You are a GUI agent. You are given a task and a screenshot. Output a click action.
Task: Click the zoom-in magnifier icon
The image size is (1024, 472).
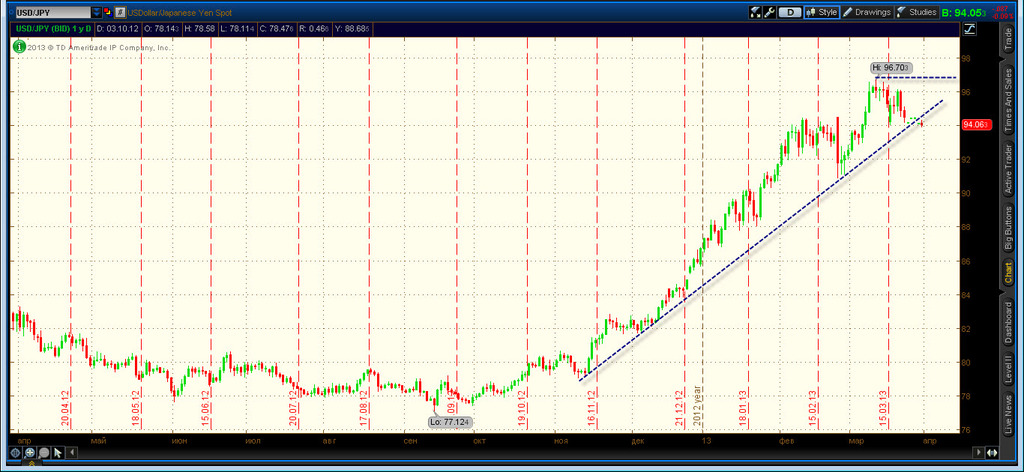pyautogui.click(x=30, y=452)
